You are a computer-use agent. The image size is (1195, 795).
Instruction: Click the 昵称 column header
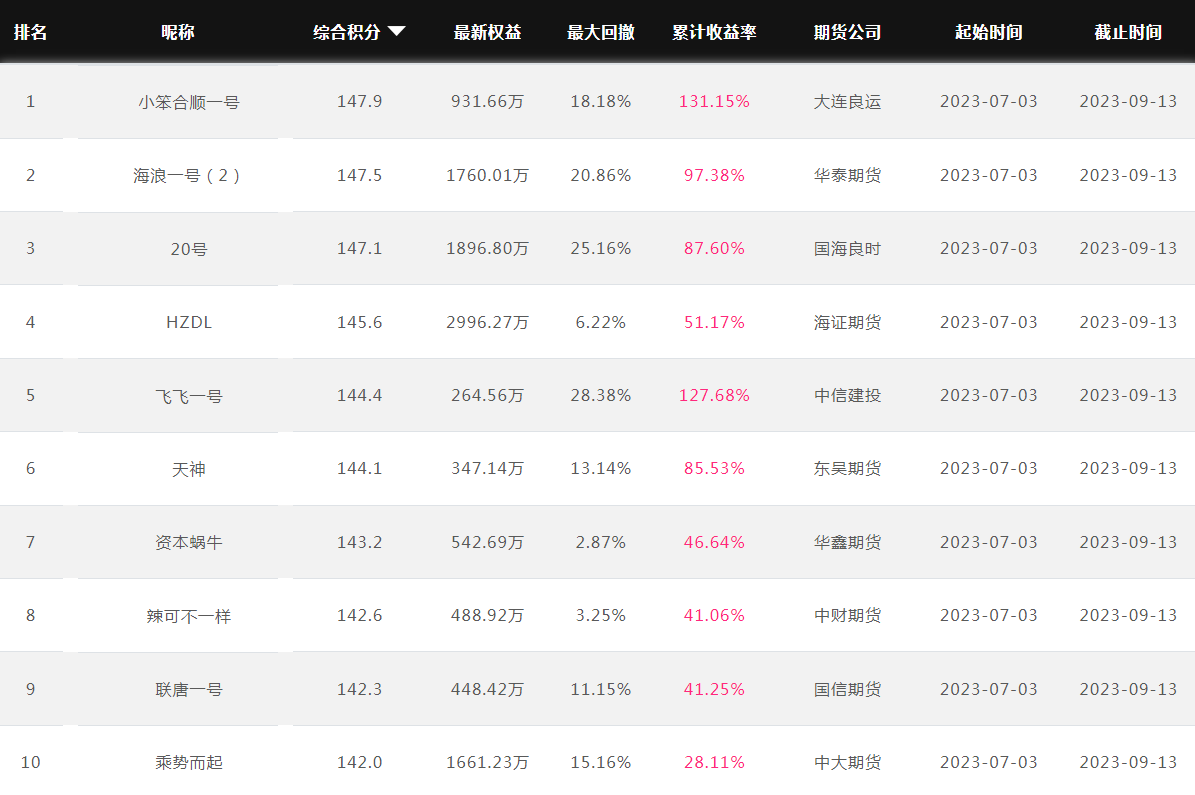178,32
